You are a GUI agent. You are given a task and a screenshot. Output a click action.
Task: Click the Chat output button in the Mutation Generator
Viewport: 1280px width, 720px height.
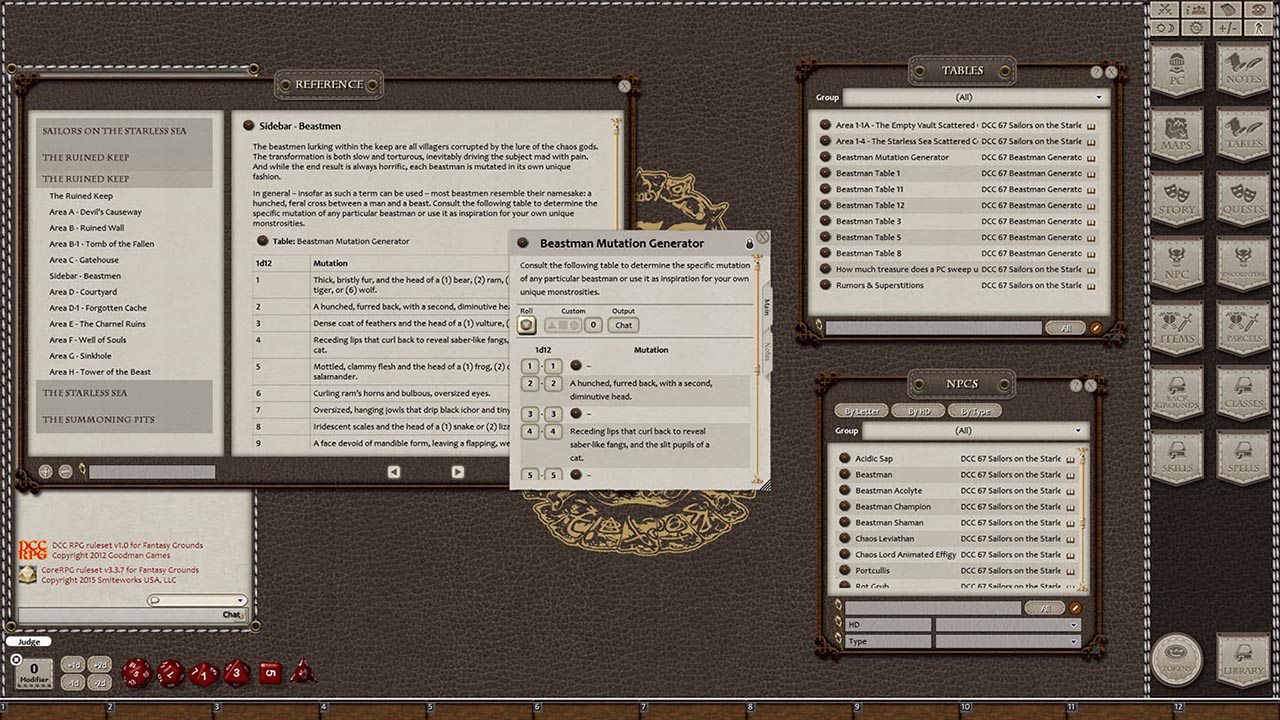click(623, 325)
